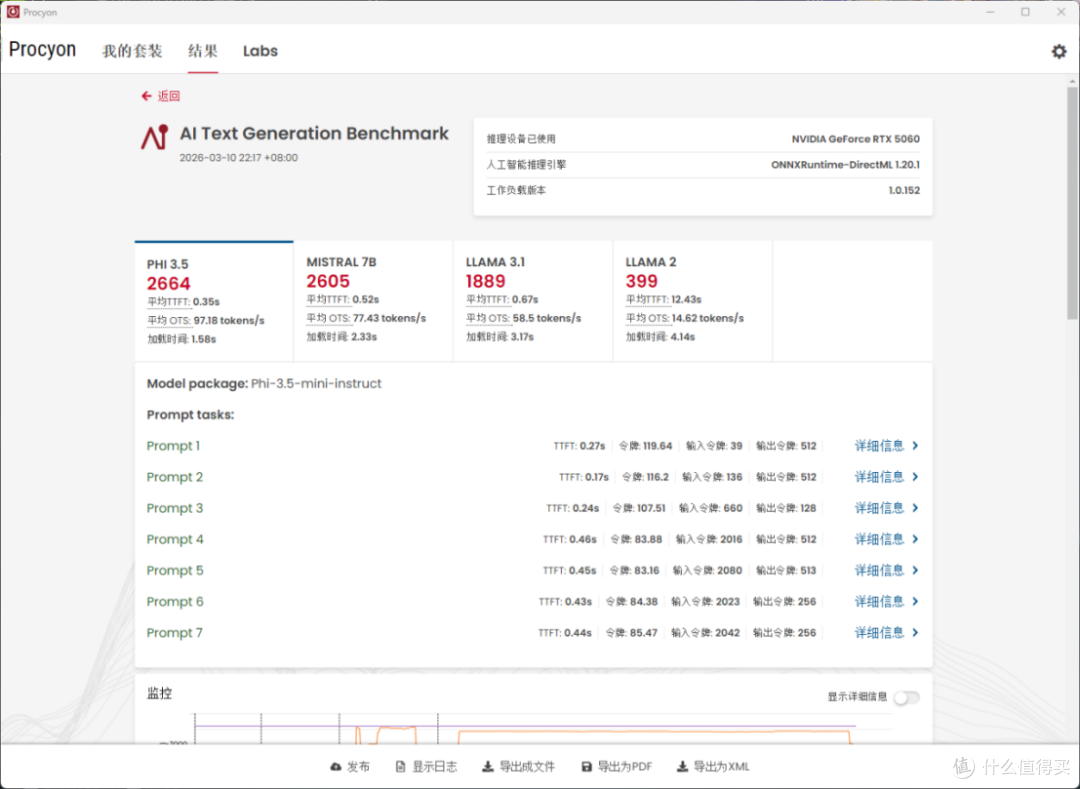1080x789 pixels.
Task: Expand Prompt 7 details chevron
Action: pyautogui.click(x=915, y=633)
